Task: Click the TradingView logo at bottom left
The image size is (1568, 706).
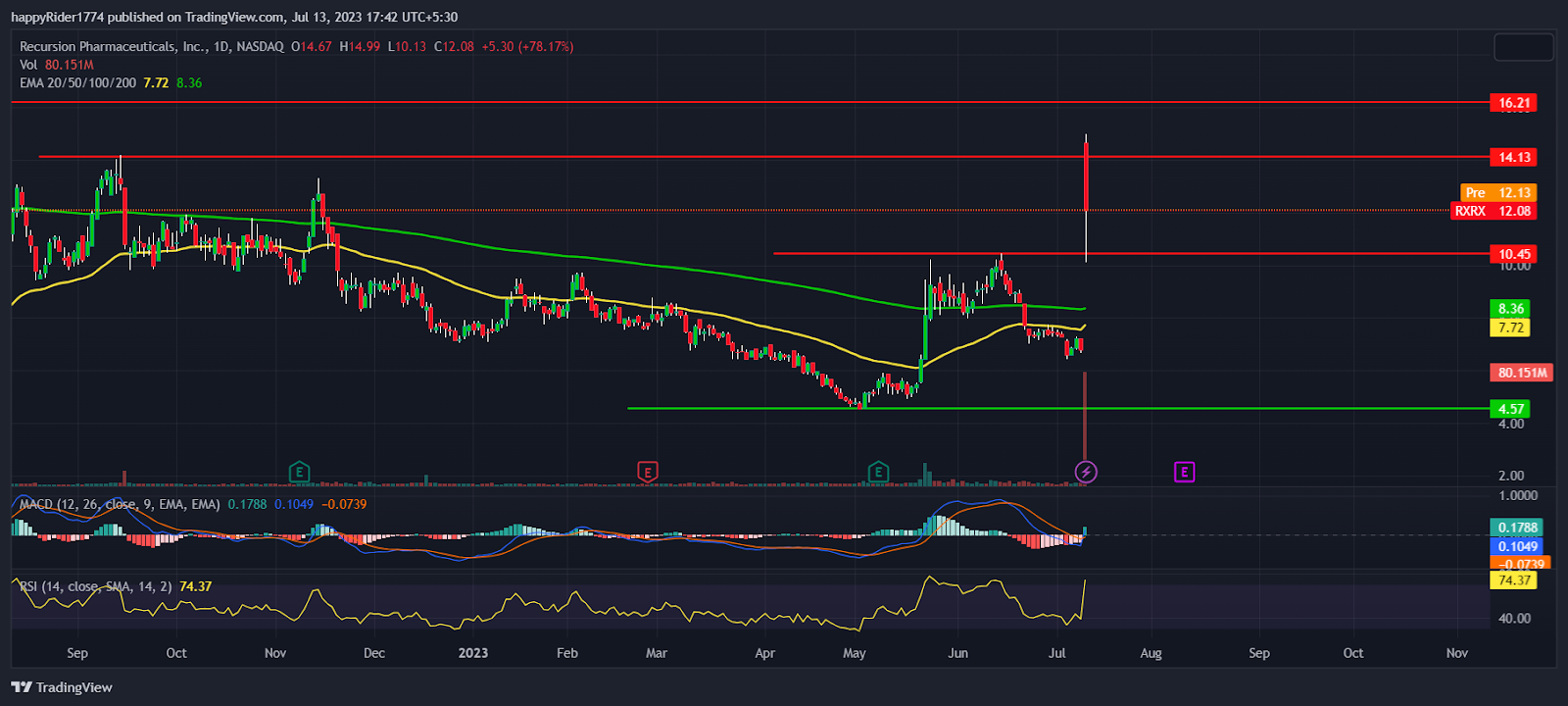Action: click(x=62, y=687)
